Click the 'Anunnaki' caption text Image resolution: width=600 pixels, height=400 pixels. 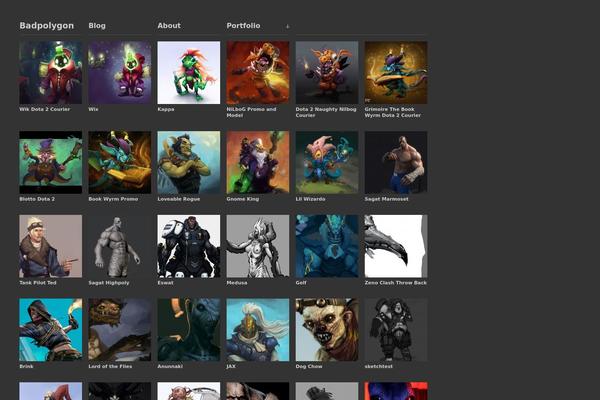pos(170,366)
